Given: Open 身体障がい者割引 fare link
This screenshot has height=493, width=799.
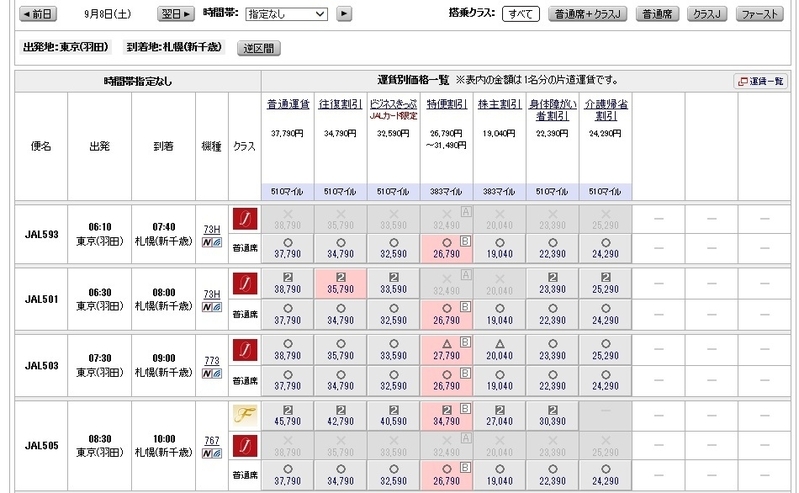Looking at the screenshot, I should 552,110.
